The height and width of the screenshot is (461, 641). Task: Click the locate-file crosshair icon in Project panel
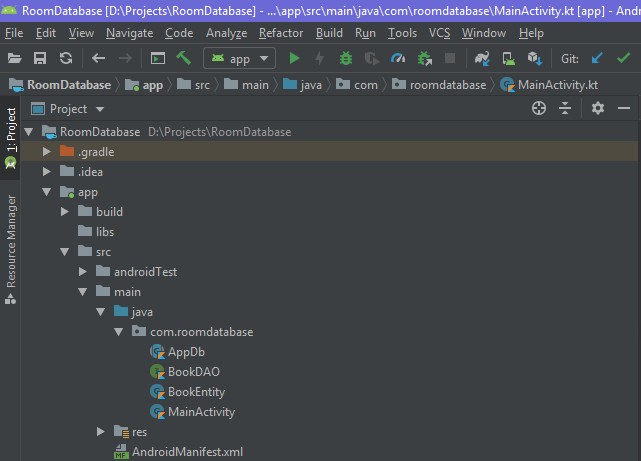(539, 108)
